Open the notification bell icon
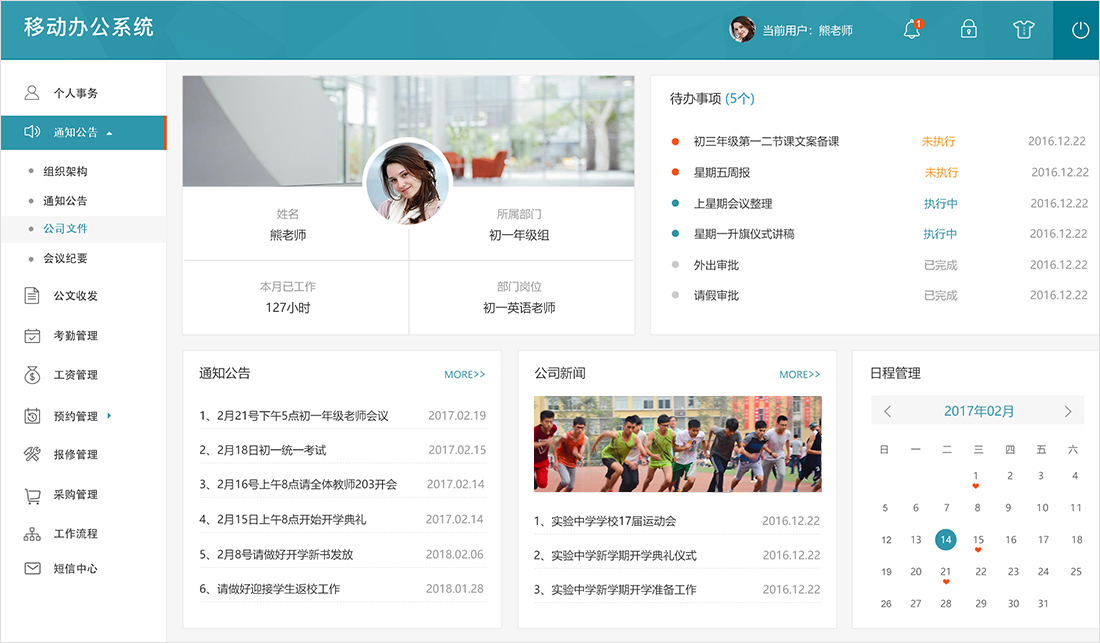 click(911, 30)
